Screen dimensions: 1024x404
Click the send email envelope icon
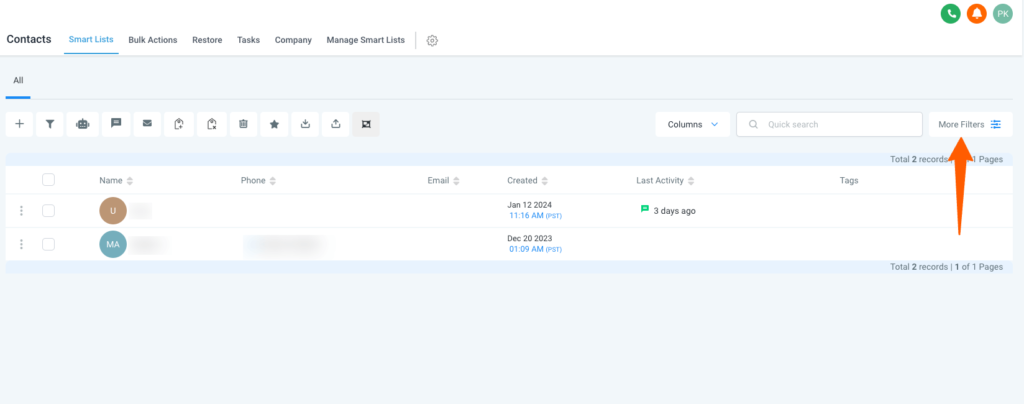147,124
